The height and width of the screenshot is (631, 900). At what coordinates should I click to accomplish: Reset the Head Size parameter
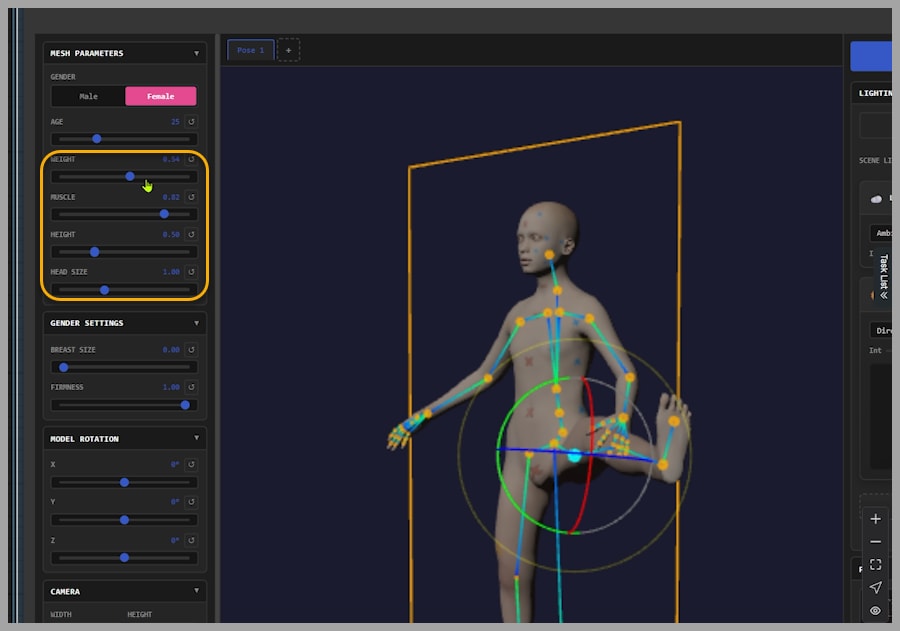191,272
